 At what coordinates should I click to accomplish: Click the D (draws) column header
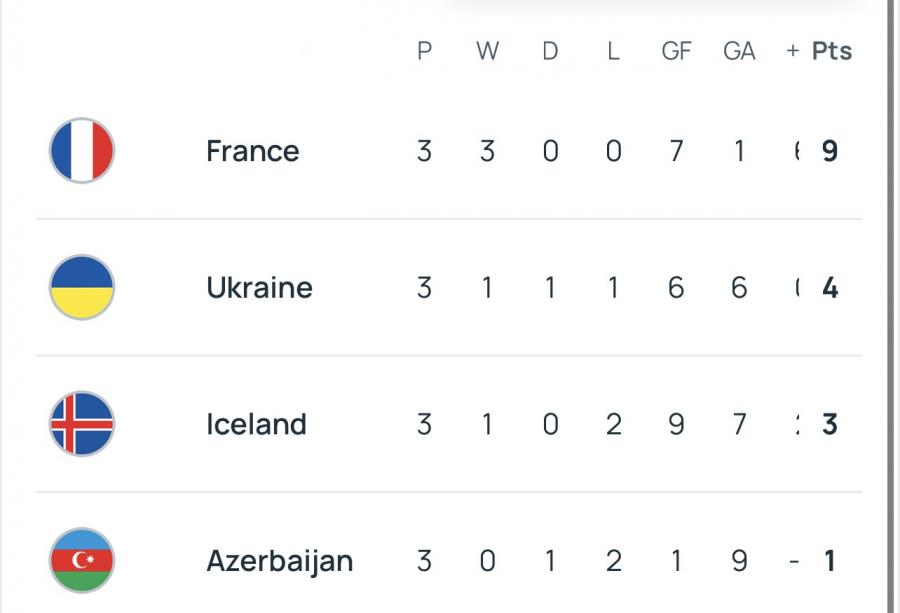coord(550,51)
